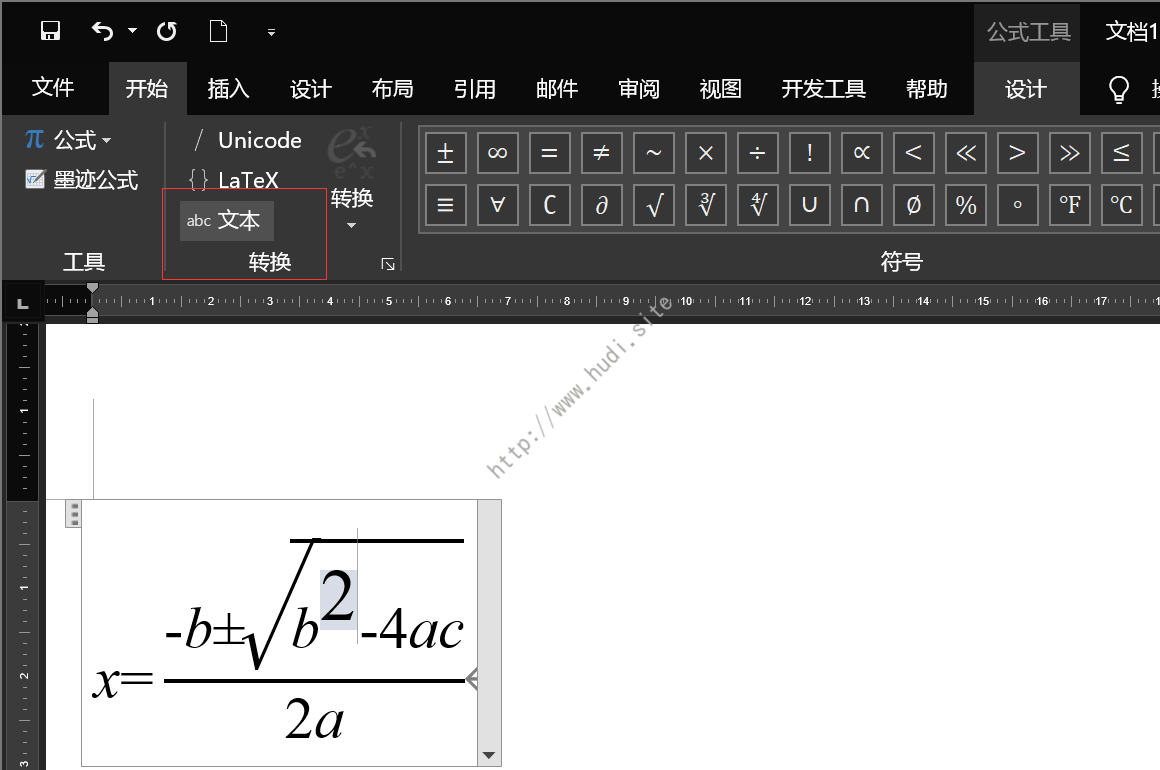Viewport: 1160px width, 770px height.
Task: Open the 插入 ribbon tab
Action: [x=228, y=90]
